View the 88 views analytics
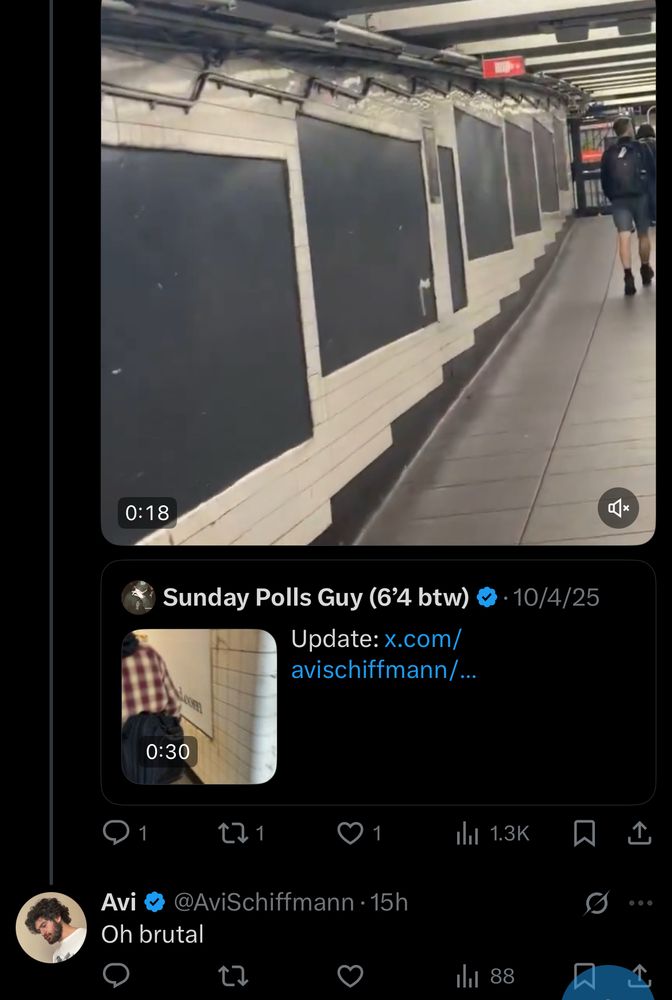Image resolution: width=672 pixels, height=1000 pixels. (486, 976)
